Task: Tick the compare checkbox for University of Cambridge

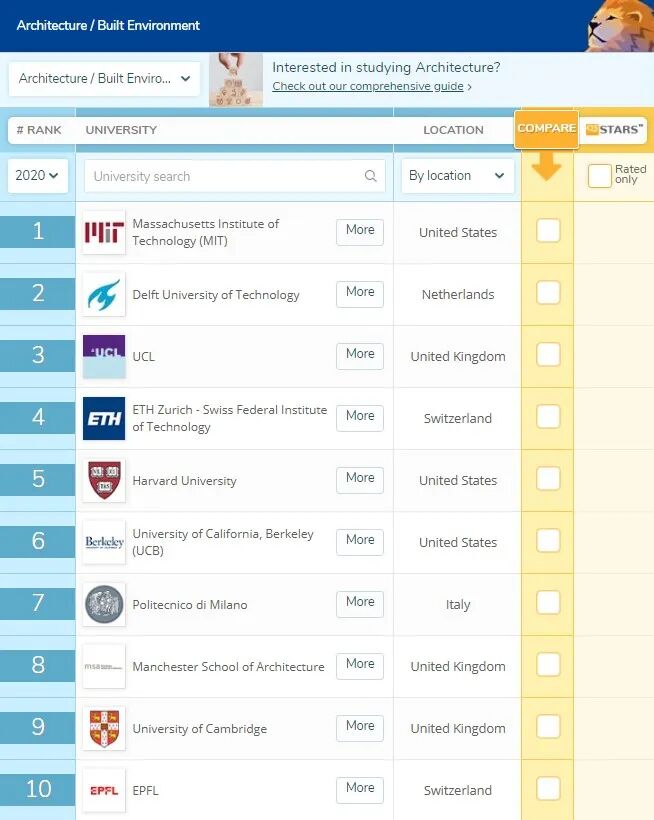Action: point(548,726)
